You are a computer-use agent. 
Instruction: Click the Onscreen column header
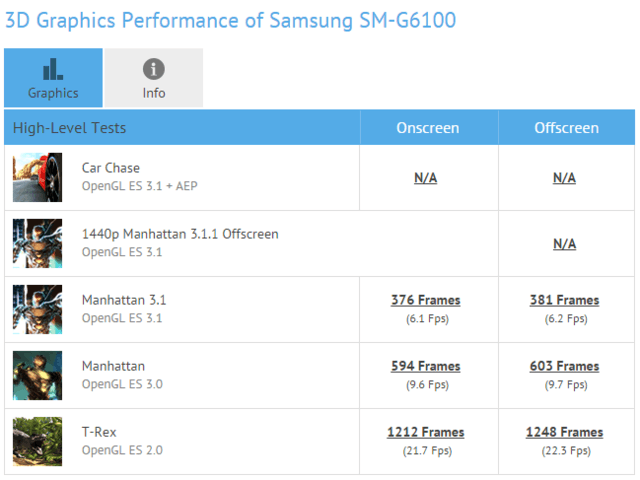pos(427,128)
